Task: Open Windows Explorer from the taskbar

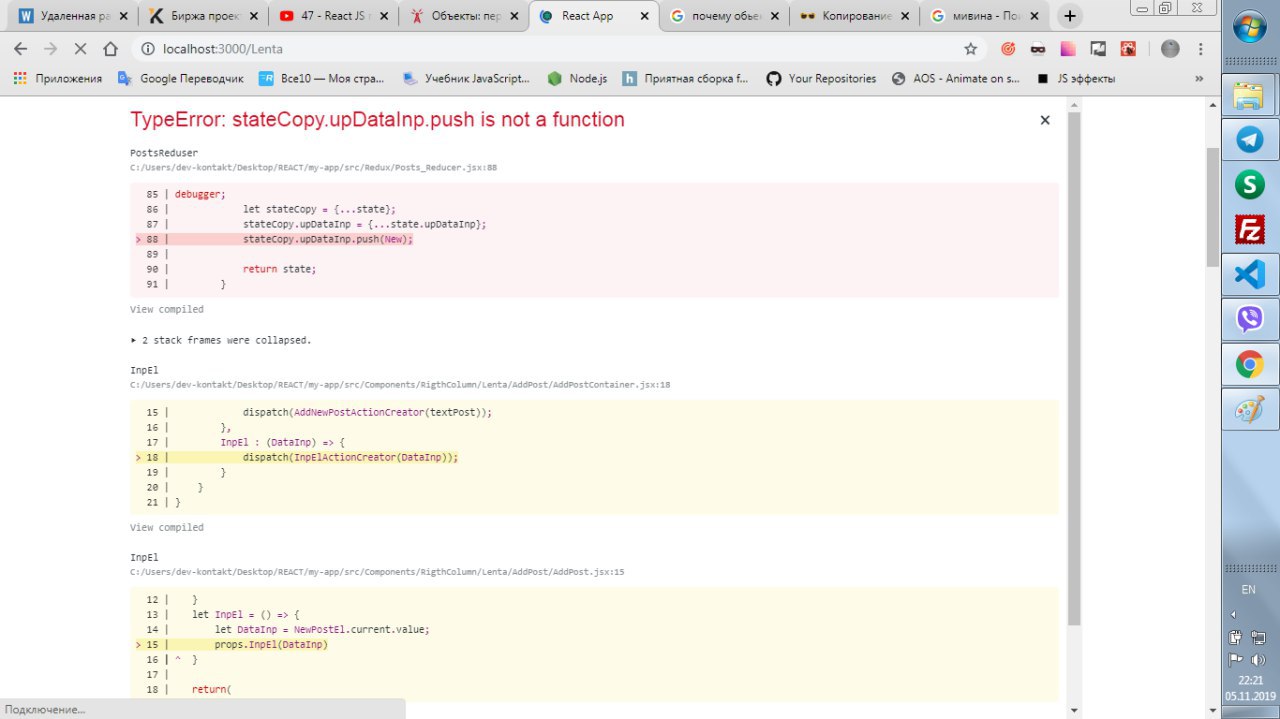Action: (1249, 95)
